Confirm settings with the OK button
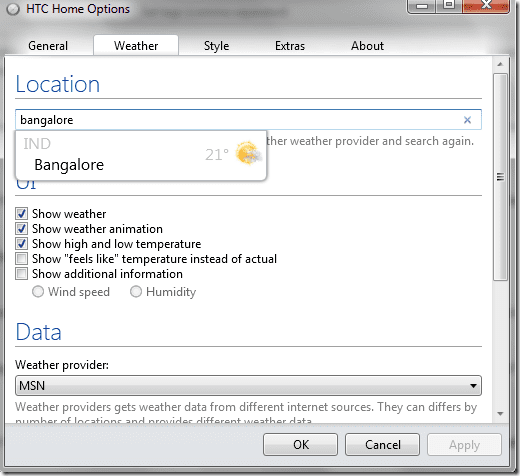The height and width of the screenshot is (476, 520). (300, 445)
